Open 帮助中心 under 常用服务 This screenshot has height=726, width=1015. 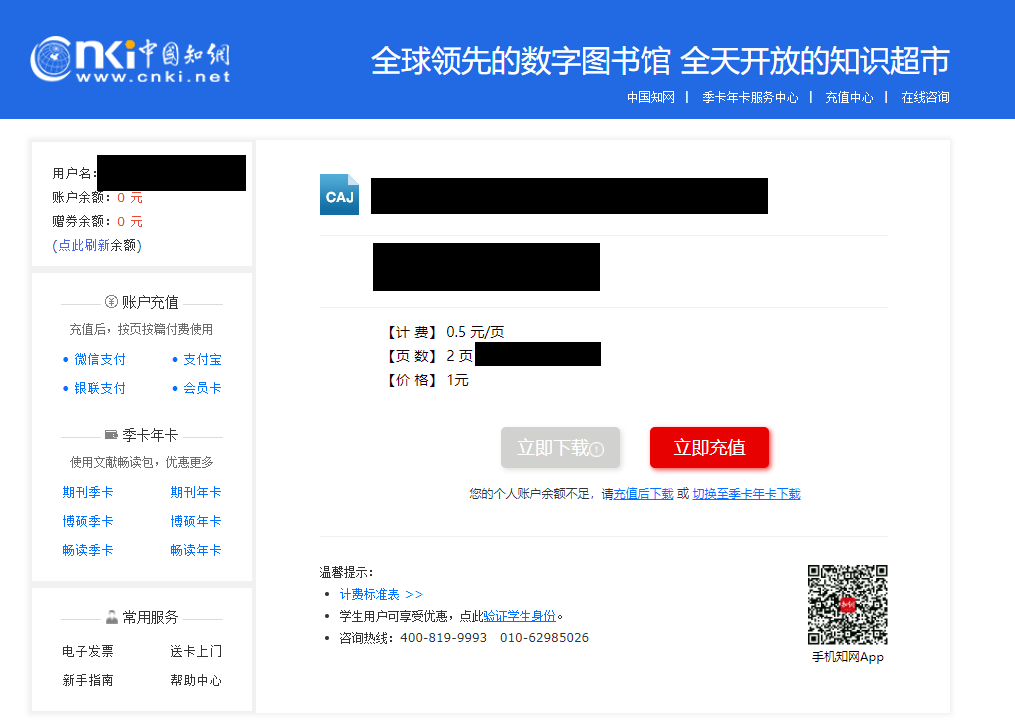pyautogui.click(x=196, y=679)
